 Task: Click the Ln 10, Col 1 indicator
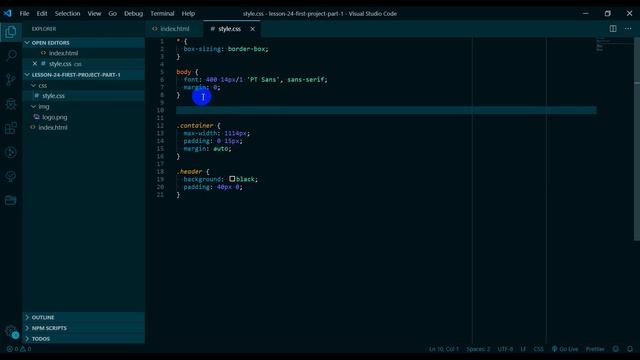[x=444, y=349]
